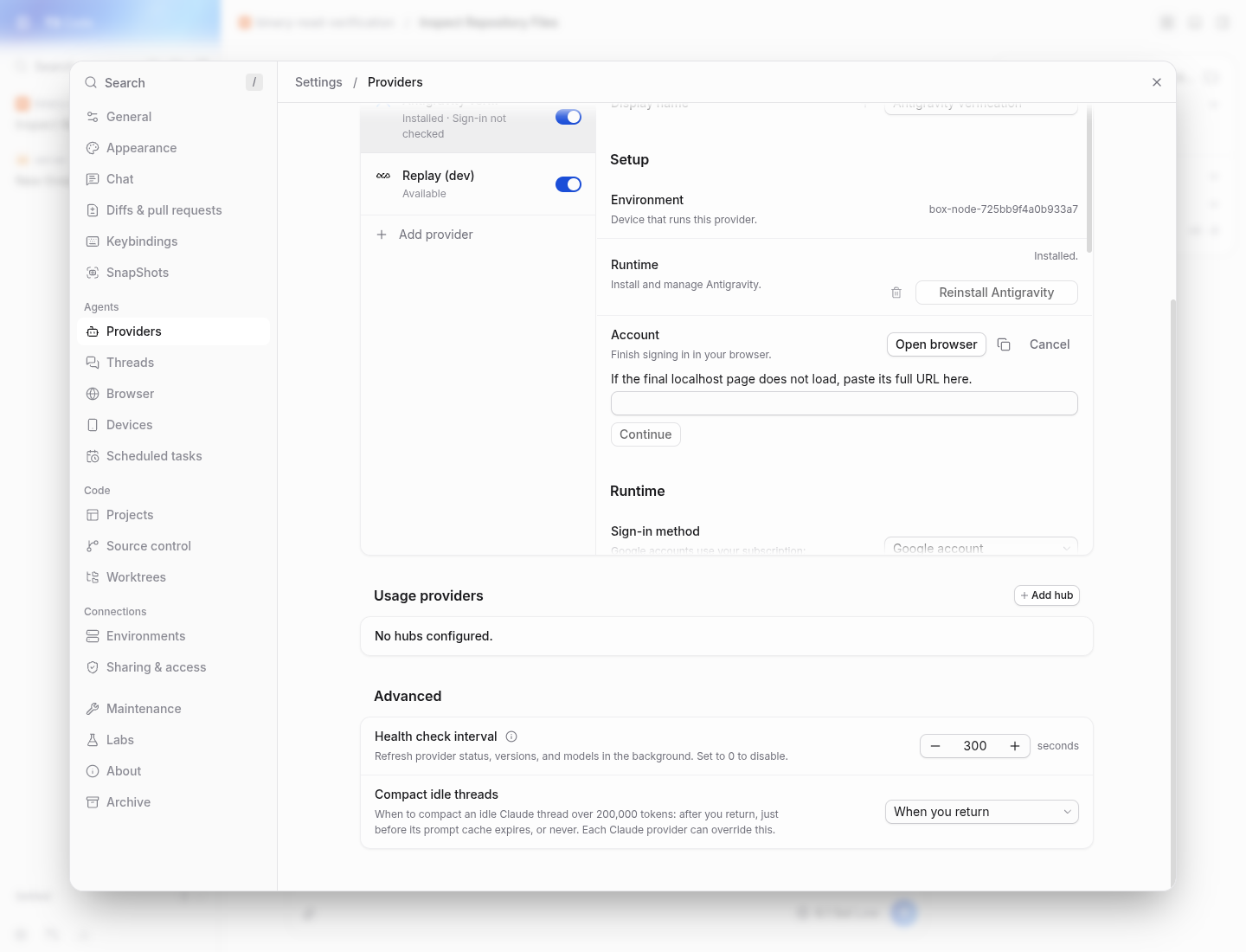Click the Browser globe icon

point(93,394)
